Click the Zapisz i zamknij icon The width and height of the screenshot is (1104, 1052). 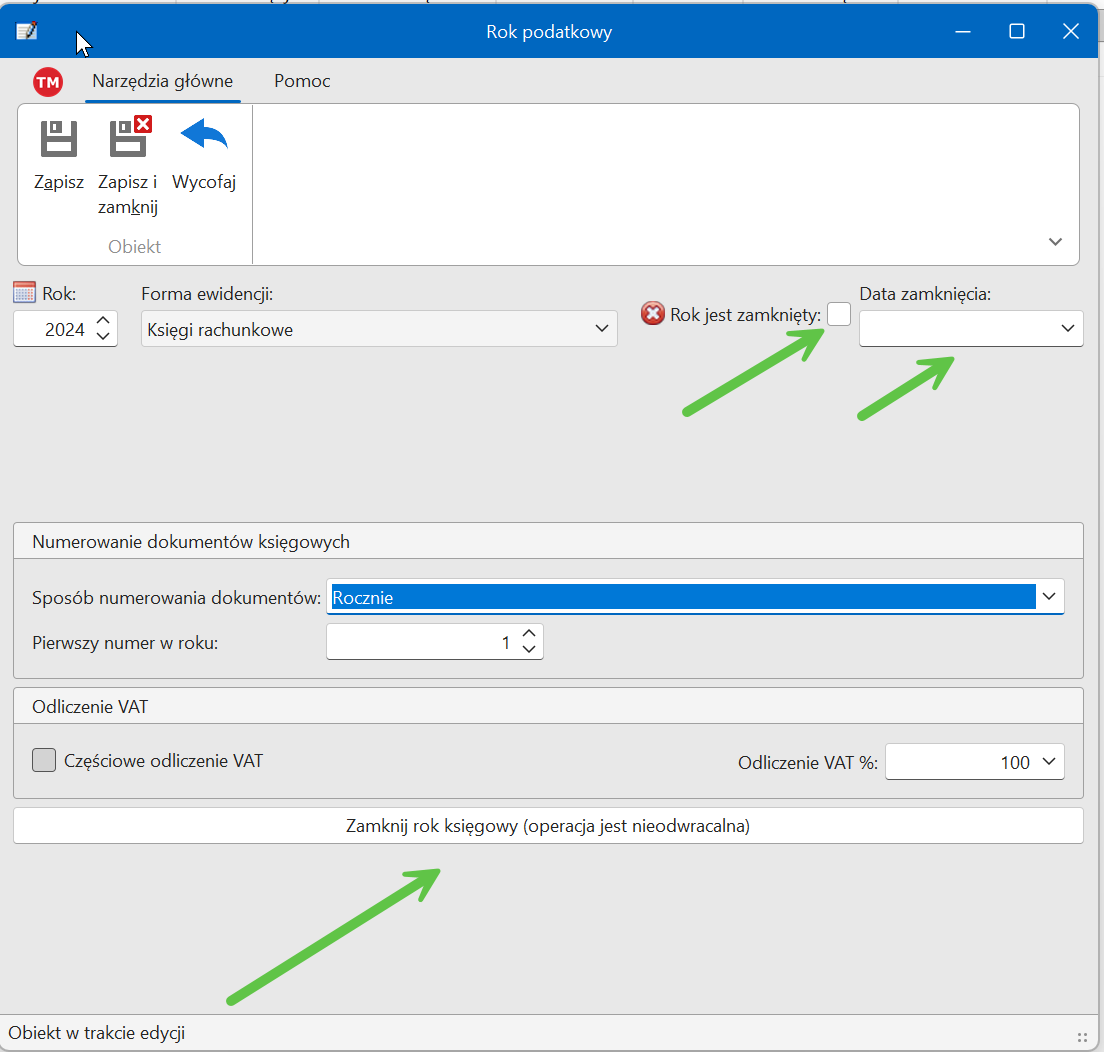tap(129, 138)
